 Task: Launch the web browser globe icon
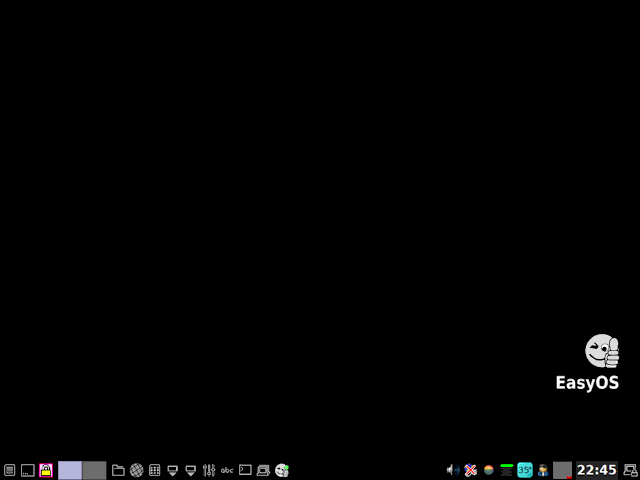[136, 470]
